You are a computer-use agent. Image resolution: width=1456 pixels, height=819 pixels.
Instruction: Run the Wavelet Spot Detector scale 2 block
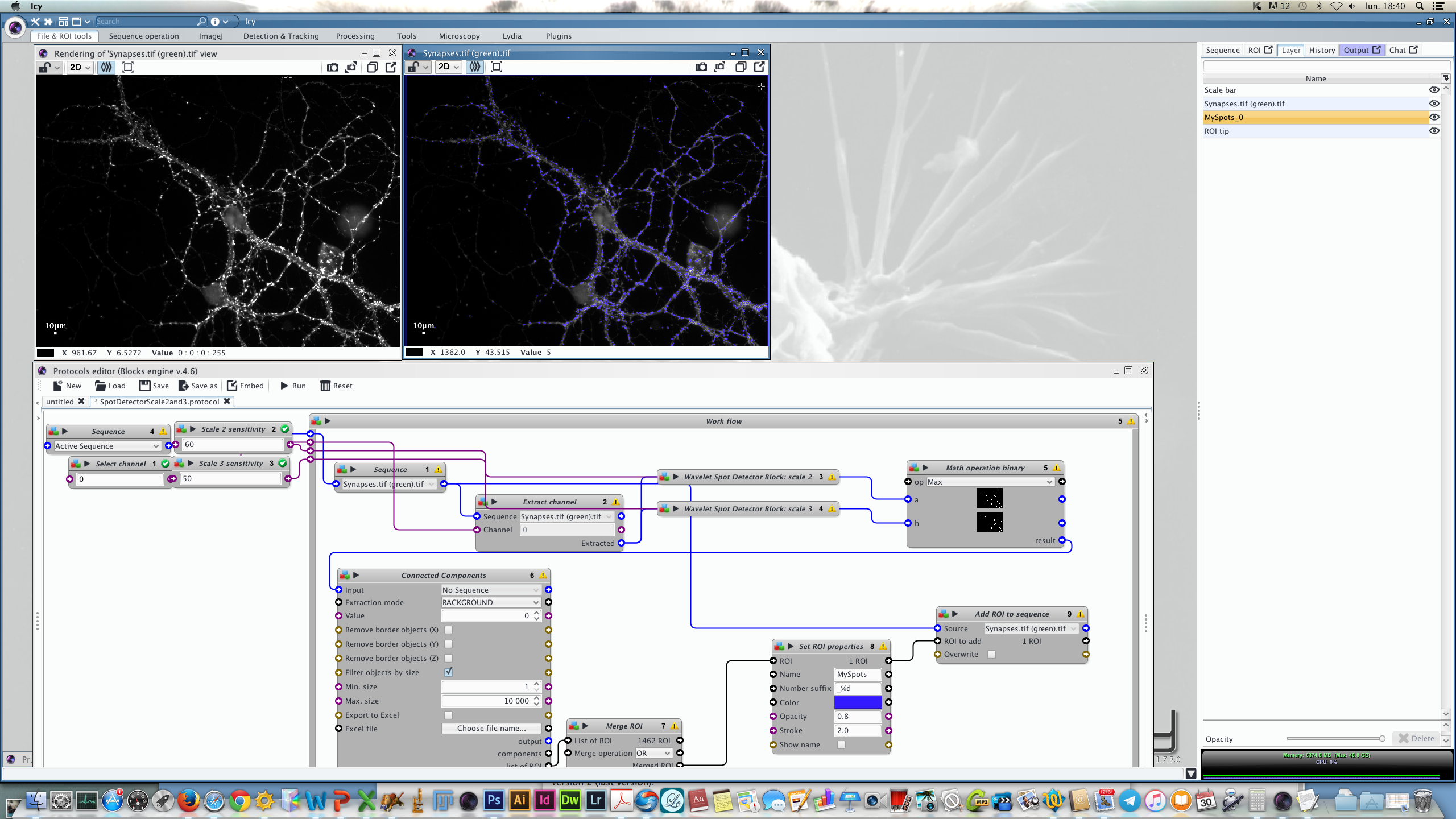[676, 477]
